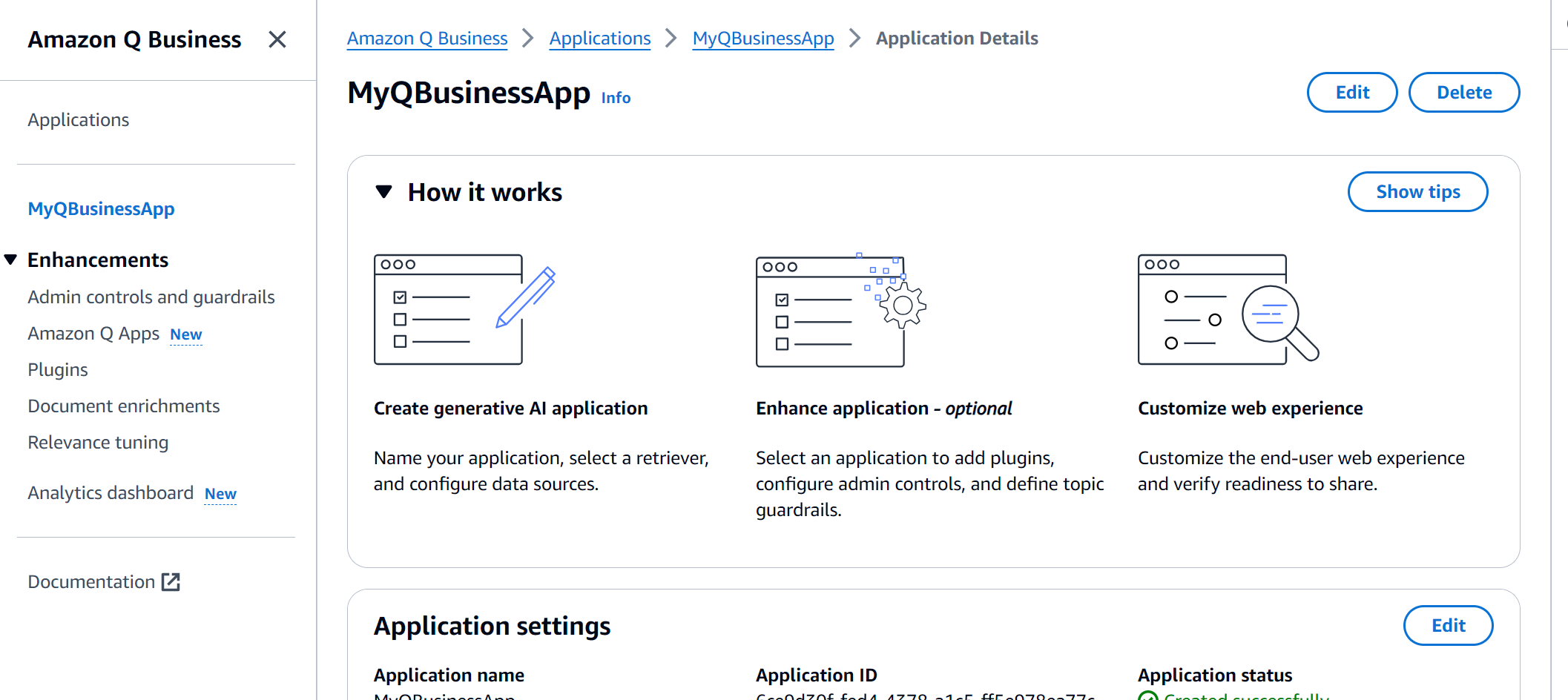Click the Enhance application gear illustration
Image resolution: width=1568 pixels, height=700 pixels.
tap(841, 310)
